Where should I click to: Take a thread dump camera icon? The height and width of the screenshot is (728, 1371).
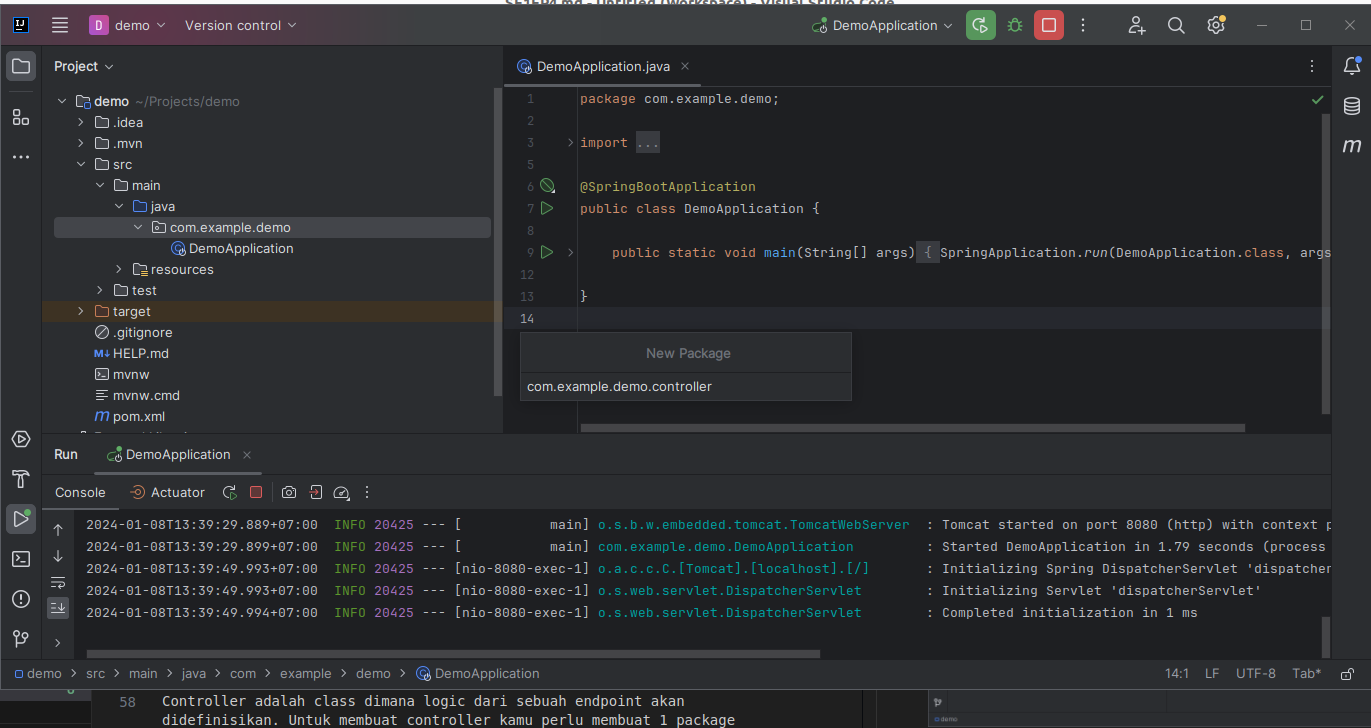tap(289, 492)
